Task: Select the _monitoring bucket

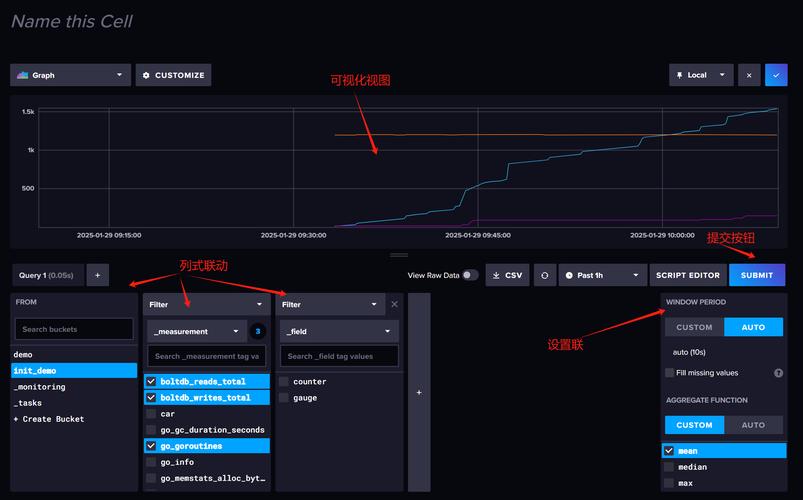Action: pyautogui.click(x=74, y=387)
